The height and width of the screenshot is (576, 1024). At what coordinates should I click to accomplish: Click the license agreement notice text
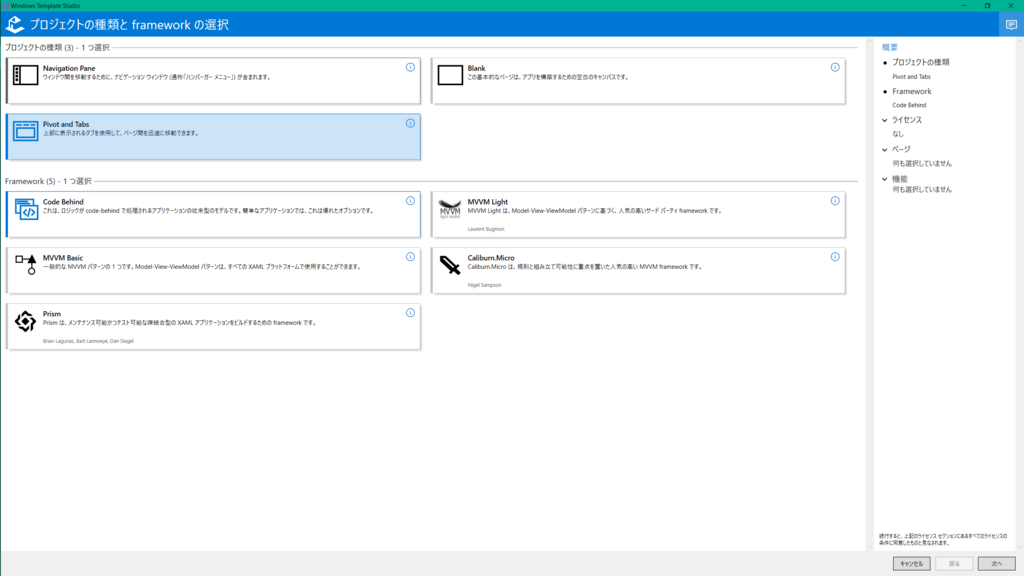tap(943, 539)
